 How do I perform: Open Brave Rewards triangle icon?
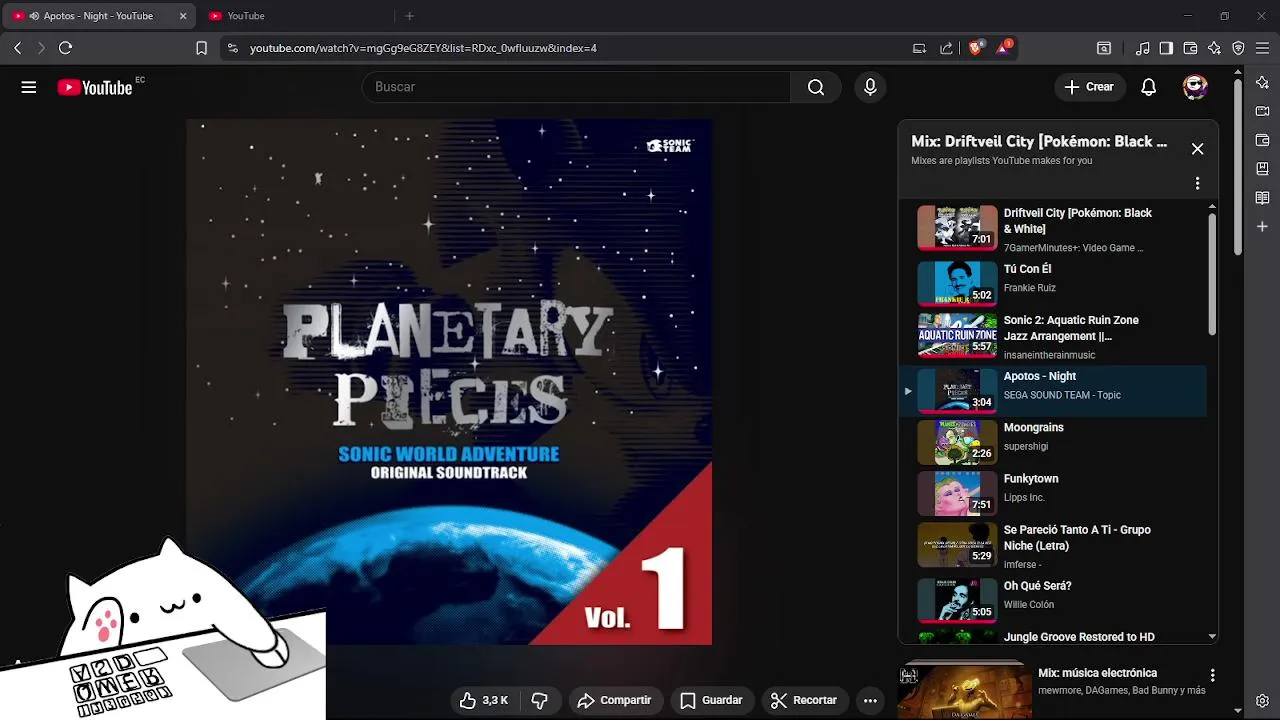pos(1003,48)
